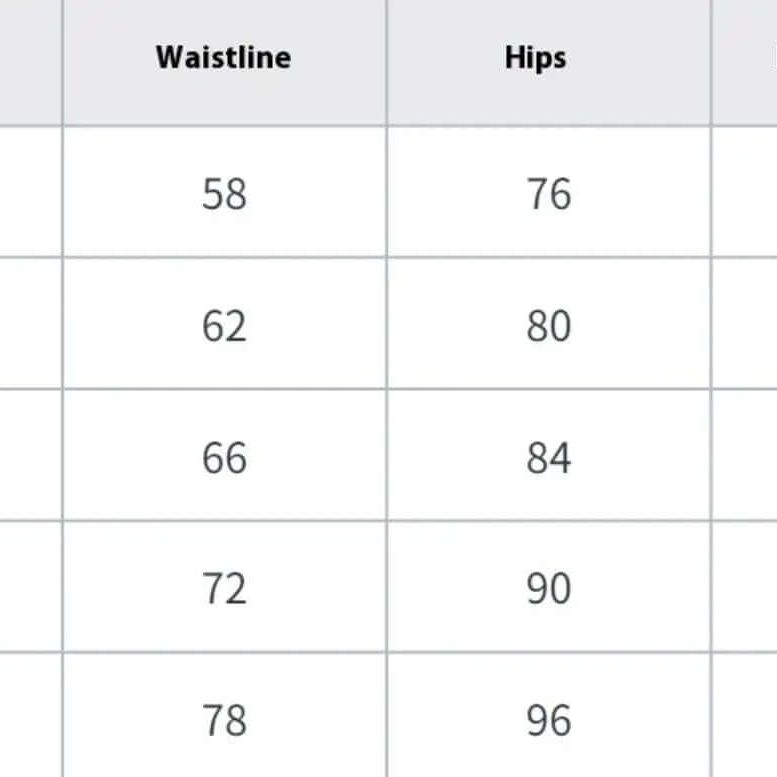Click the cut-off cell left of 58
This screenshot has height=777, width=777.
[31, 192]
